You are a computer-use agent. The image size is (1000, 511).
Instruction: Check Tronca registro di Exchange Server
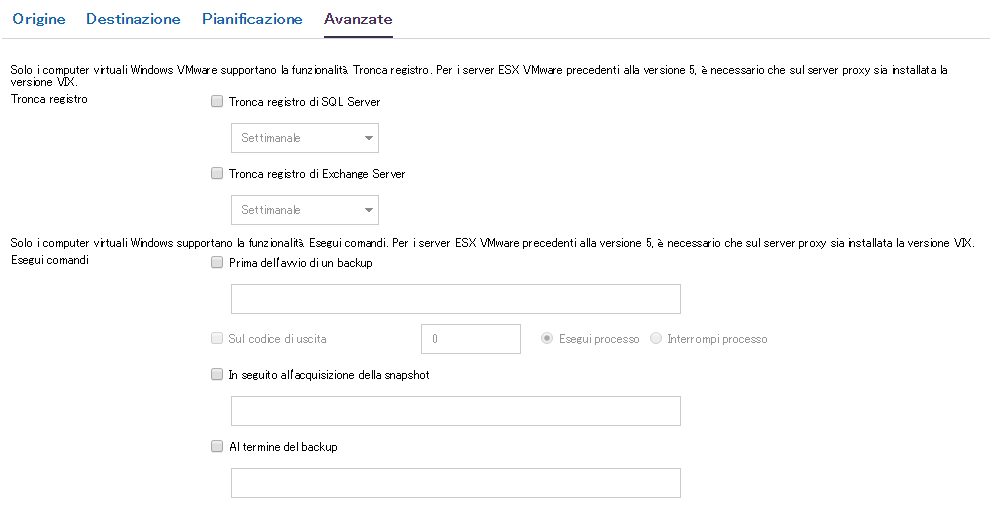pyautogui.click(x=217, y=173)
